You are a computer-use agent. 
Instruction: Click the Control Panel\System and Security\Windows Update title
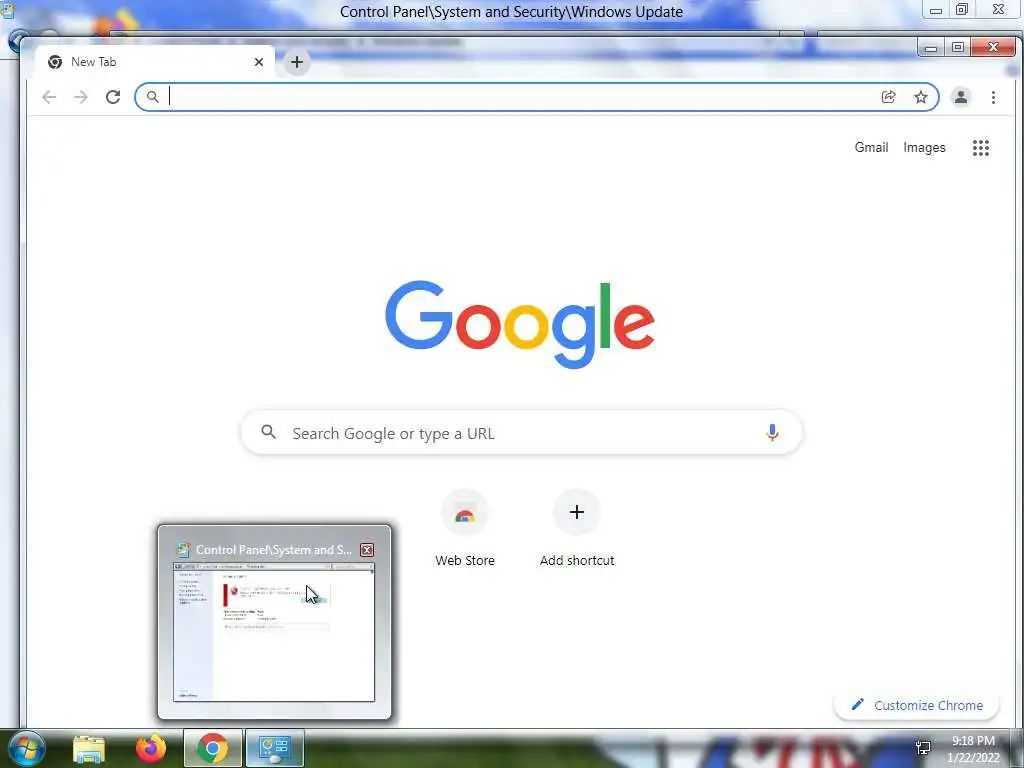click(x=511, y=12)
